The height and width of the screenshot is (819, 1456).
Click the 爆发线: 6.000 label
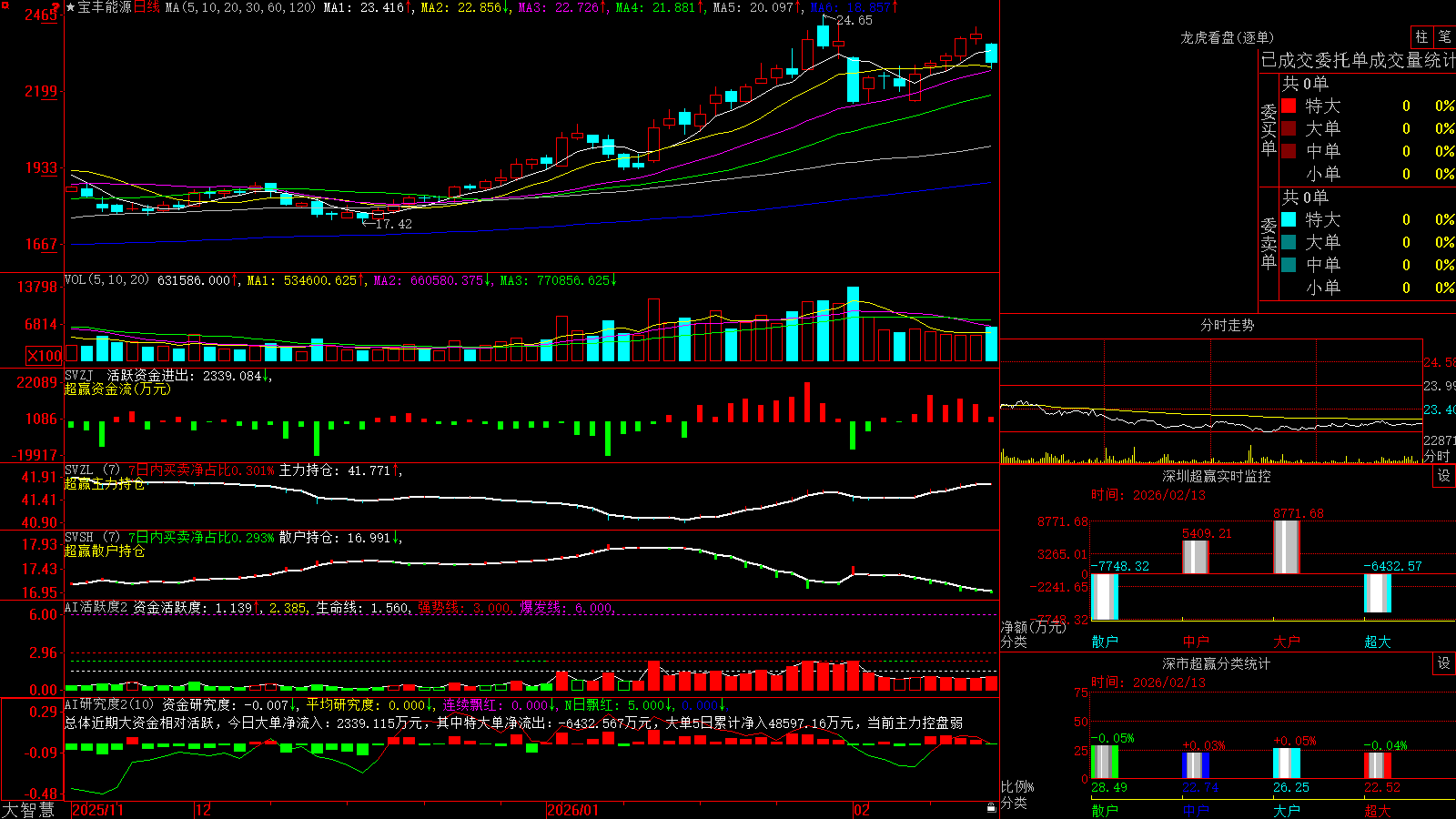(567, 608)
